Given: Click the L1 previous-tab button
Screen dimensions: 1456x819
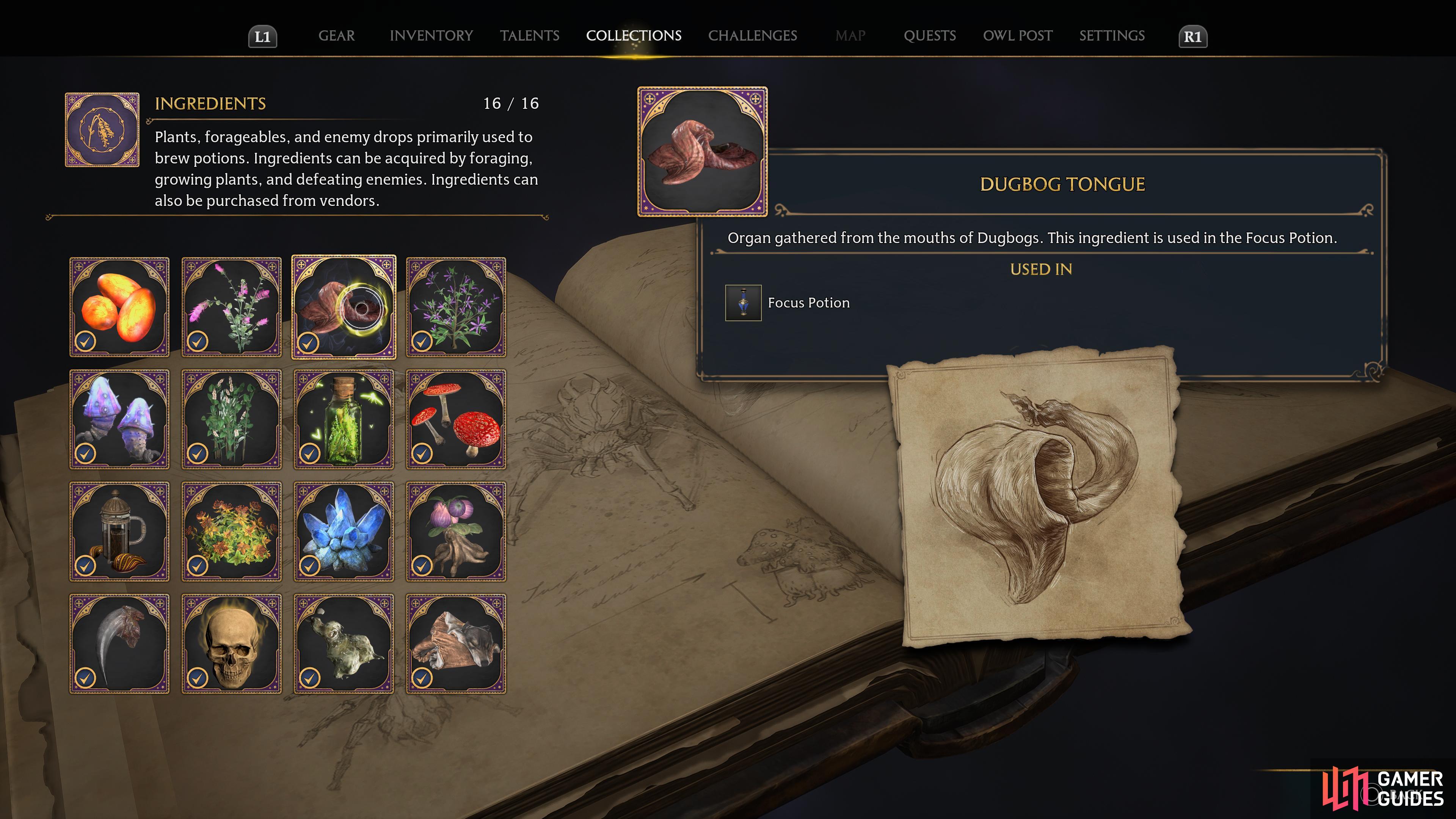Looking at the screenshot, I should (263, 37).
